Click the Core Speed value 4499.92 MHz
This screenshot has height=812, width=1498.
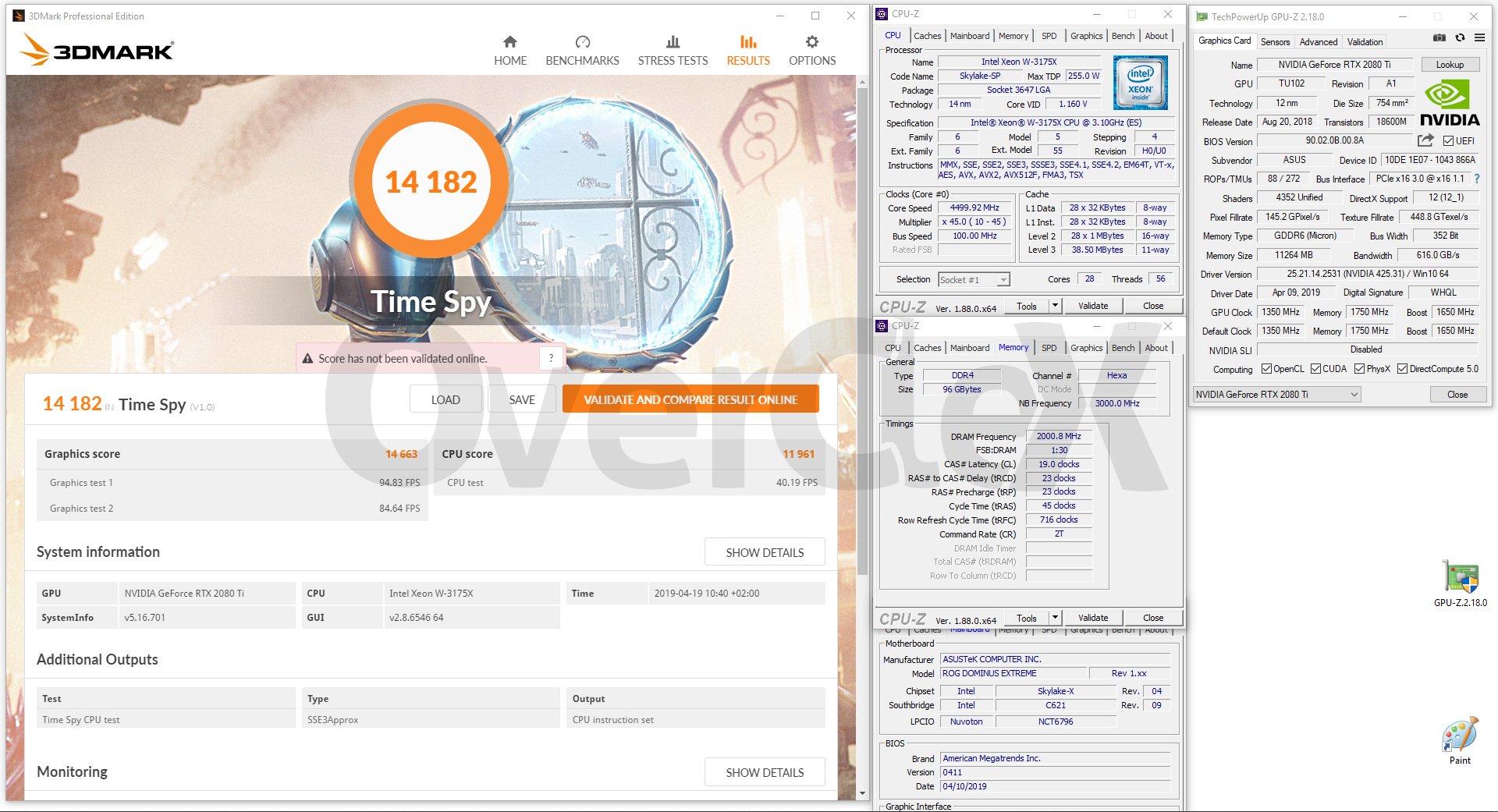[x=974, y=207]
